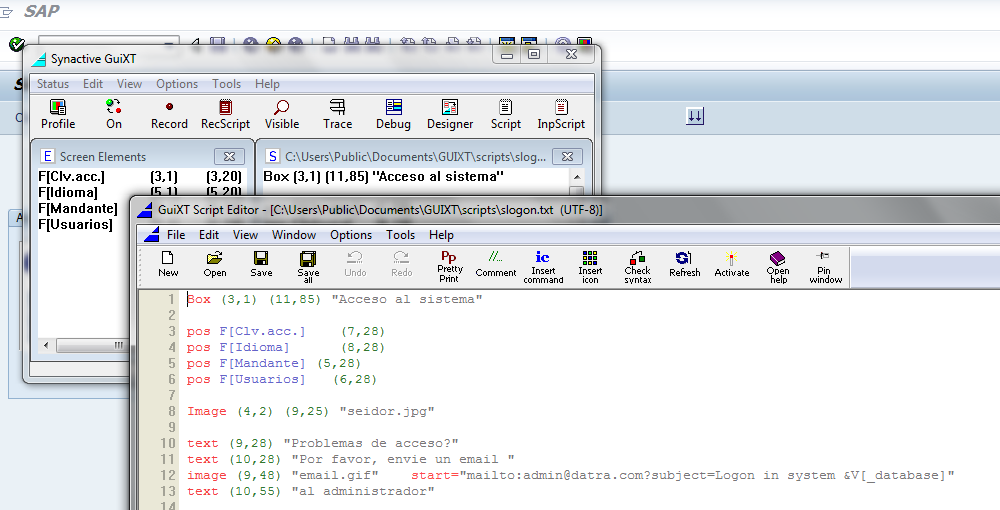Screen dimensions: 1000x510
Task: Select F[Usuarios] in Screen Elements list
Action: click(x=75, y=224)
